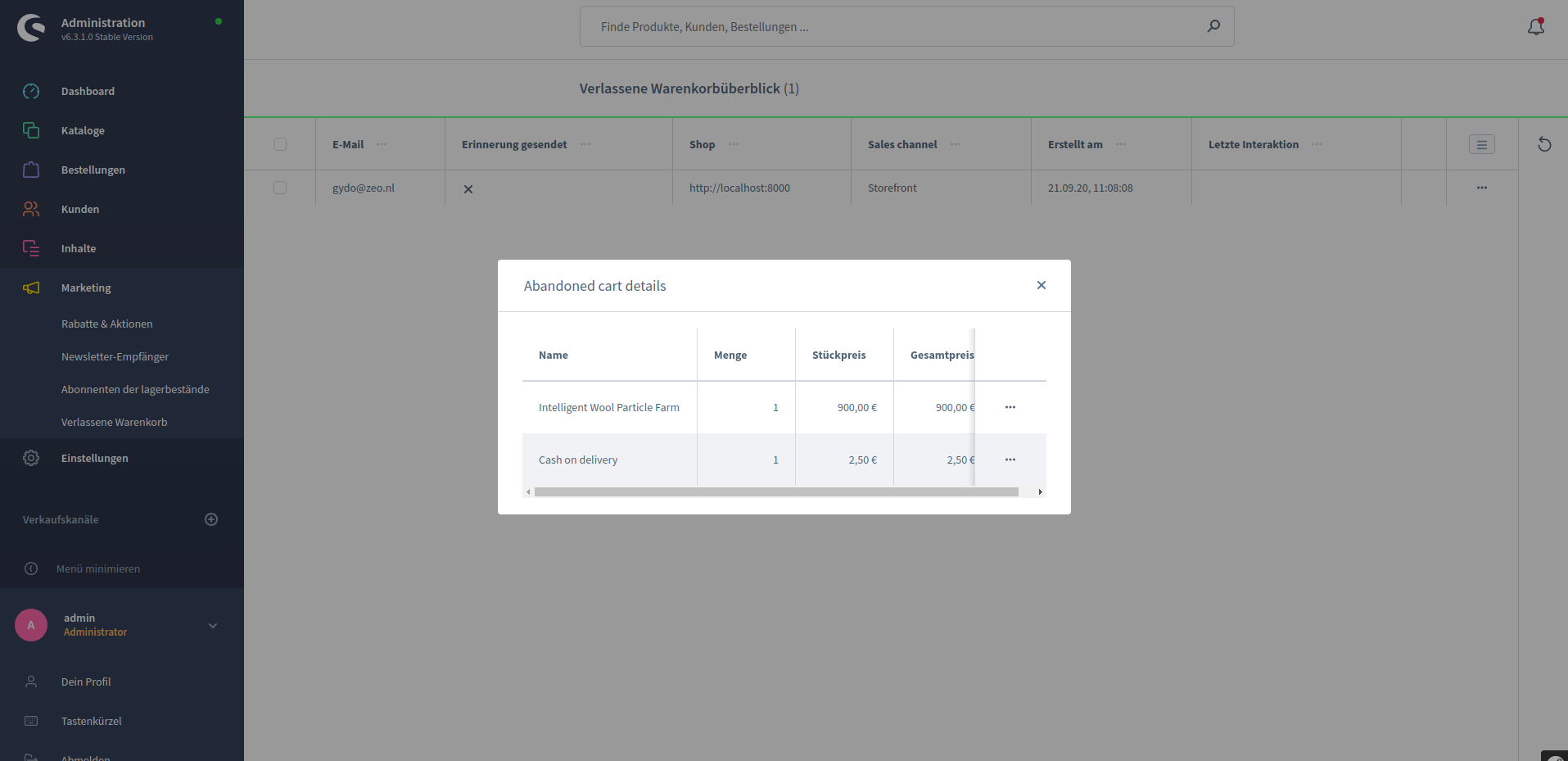Click Intelligent Wool Particle Farm name
Viewport: 1568px width, 761px height.
point(609,407)
